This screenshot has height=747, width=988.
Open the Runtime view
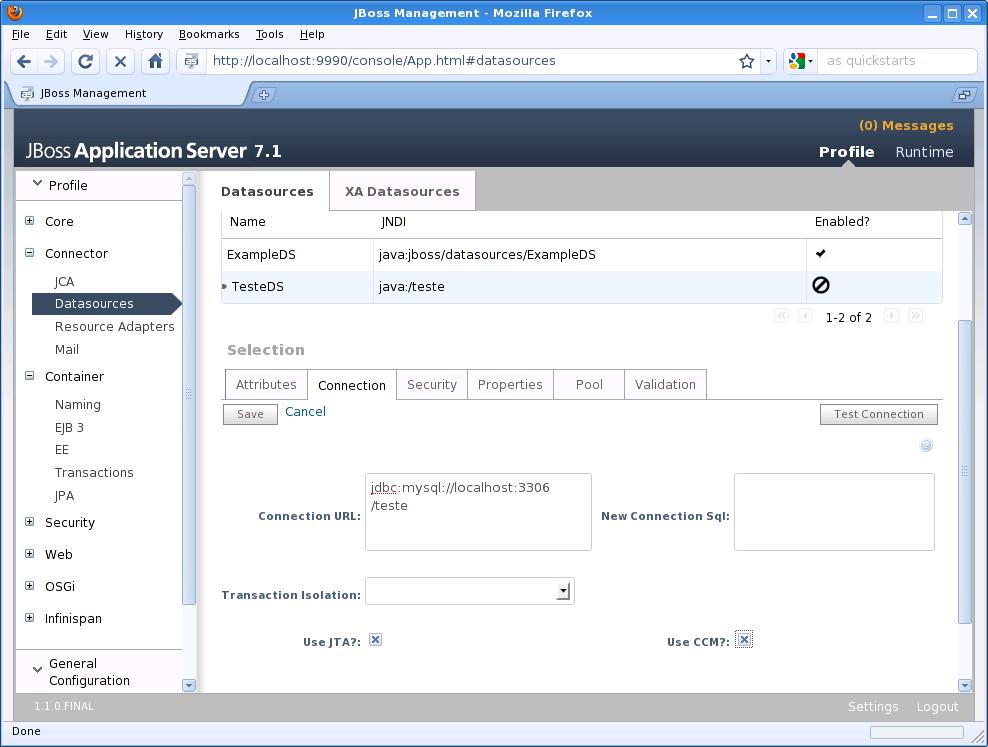point(924,152)
